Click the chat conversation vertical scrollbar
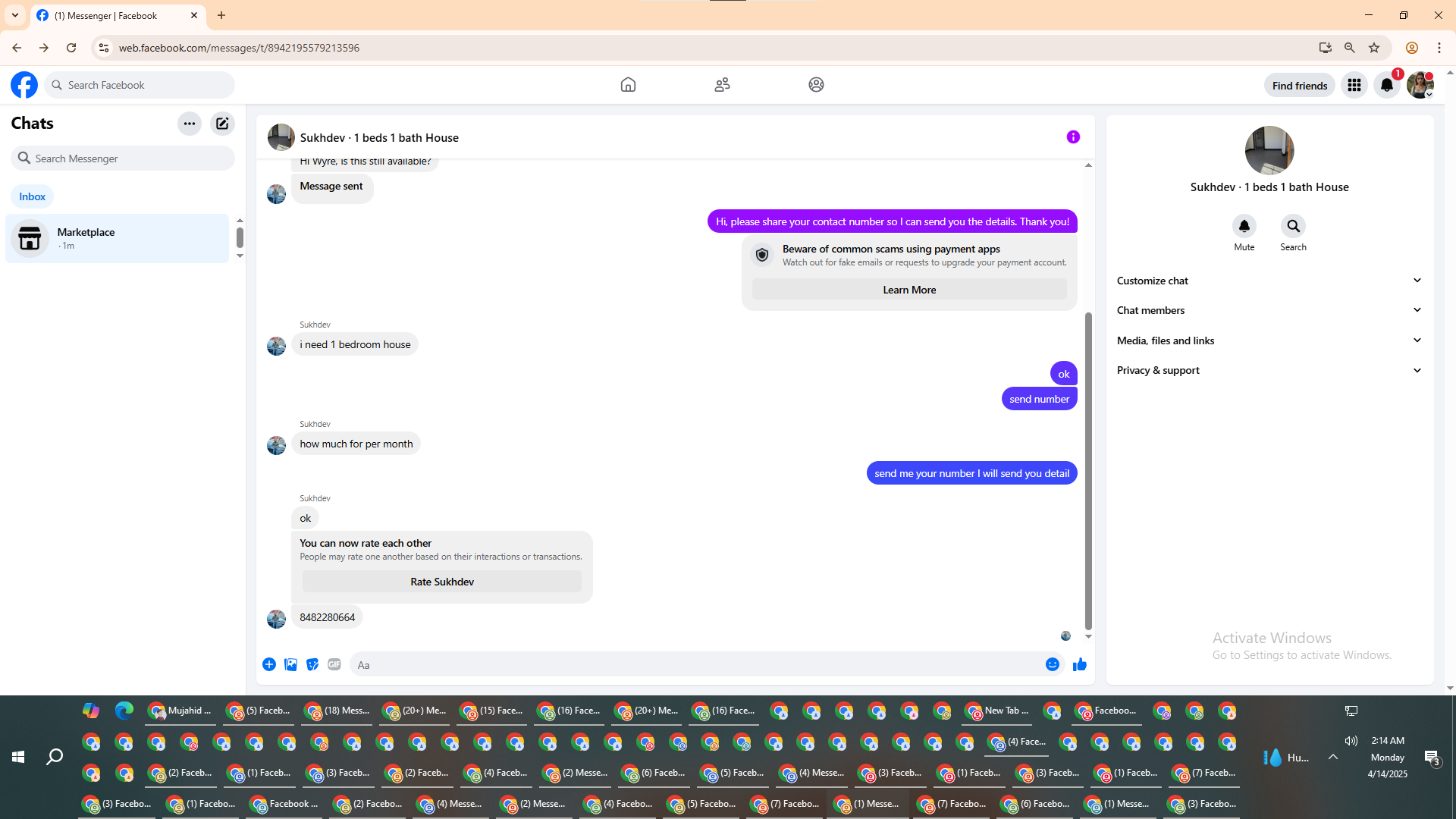The image size is (1456, 819). coord(1088,470)
